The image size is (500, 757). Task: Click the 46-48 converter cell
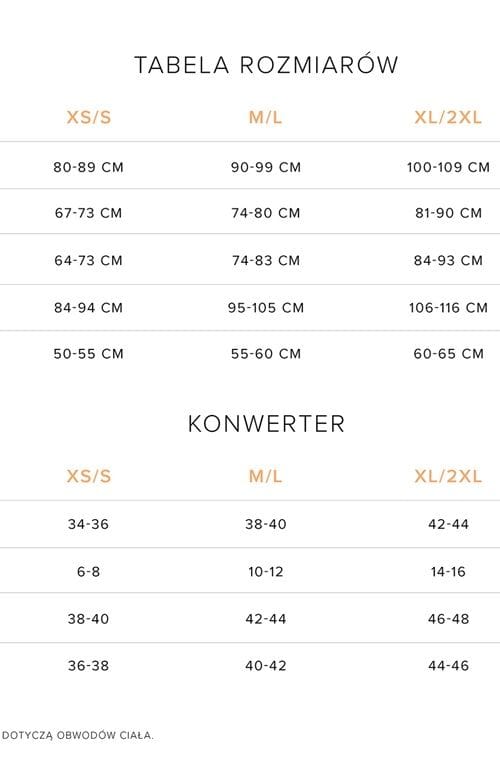pos(448,618)
